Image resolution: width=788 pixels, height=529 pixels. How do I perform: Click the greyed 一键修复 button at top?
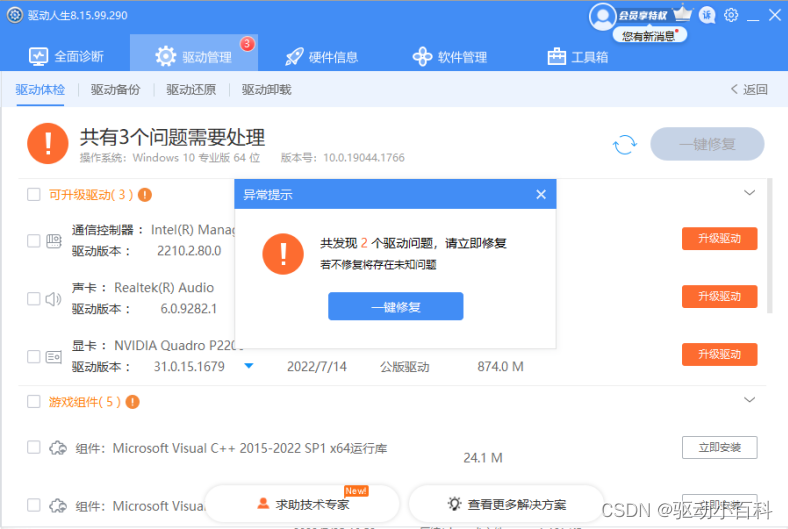tap(707, 144)
